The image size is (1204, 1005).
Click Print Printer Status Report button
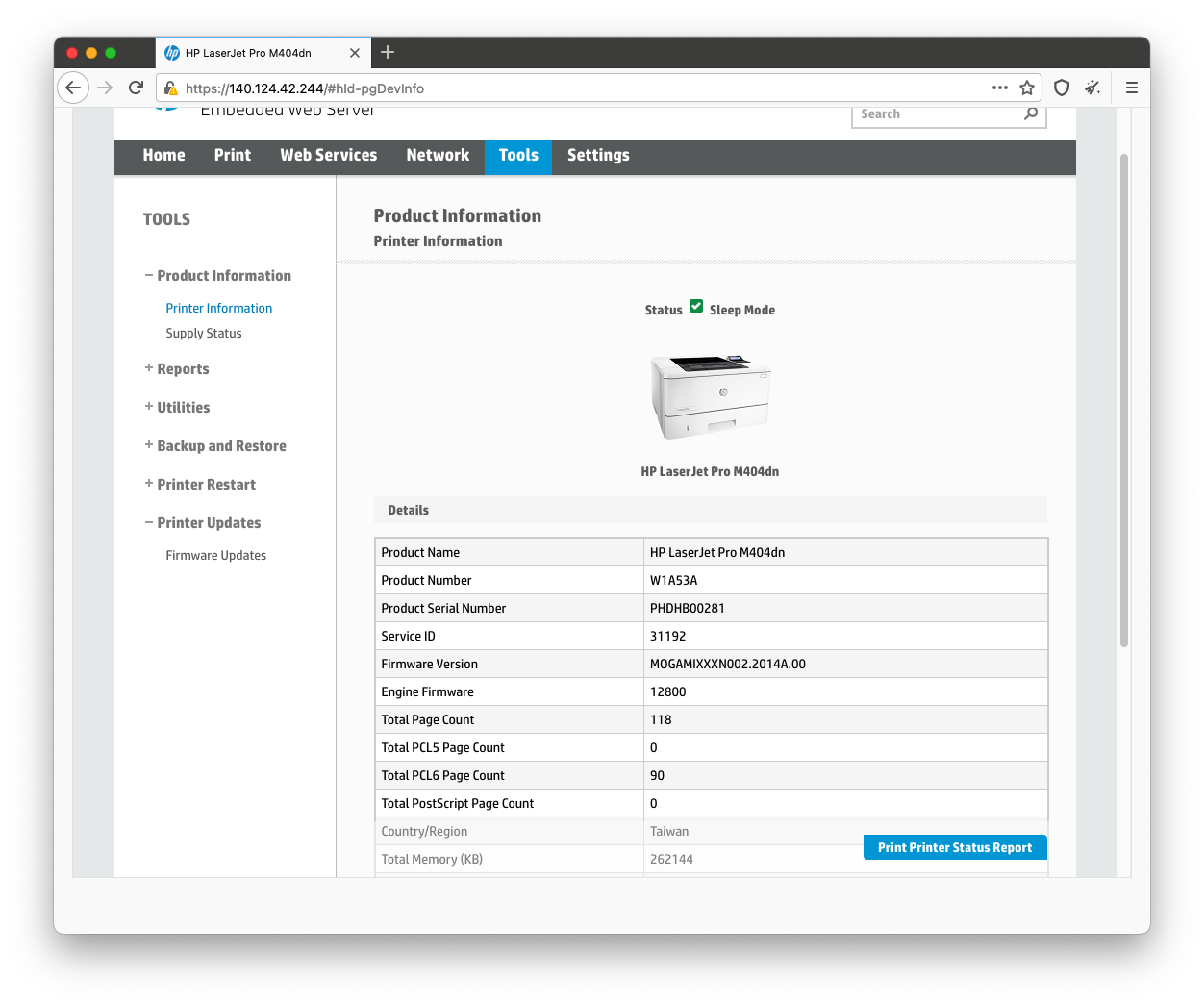click(x=955, y=847)
